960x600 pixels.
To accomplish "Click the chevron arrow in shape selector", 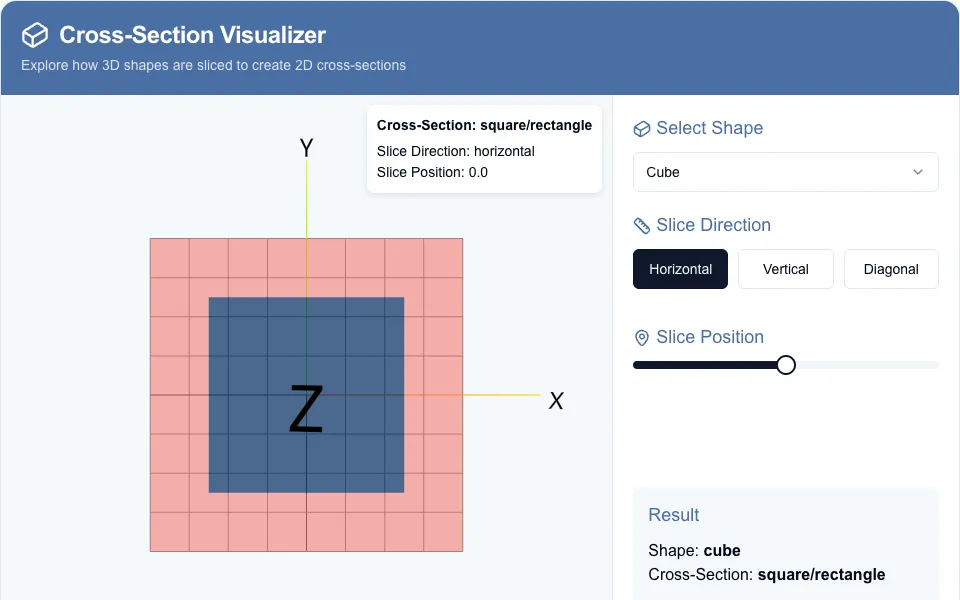I will 918,172.
